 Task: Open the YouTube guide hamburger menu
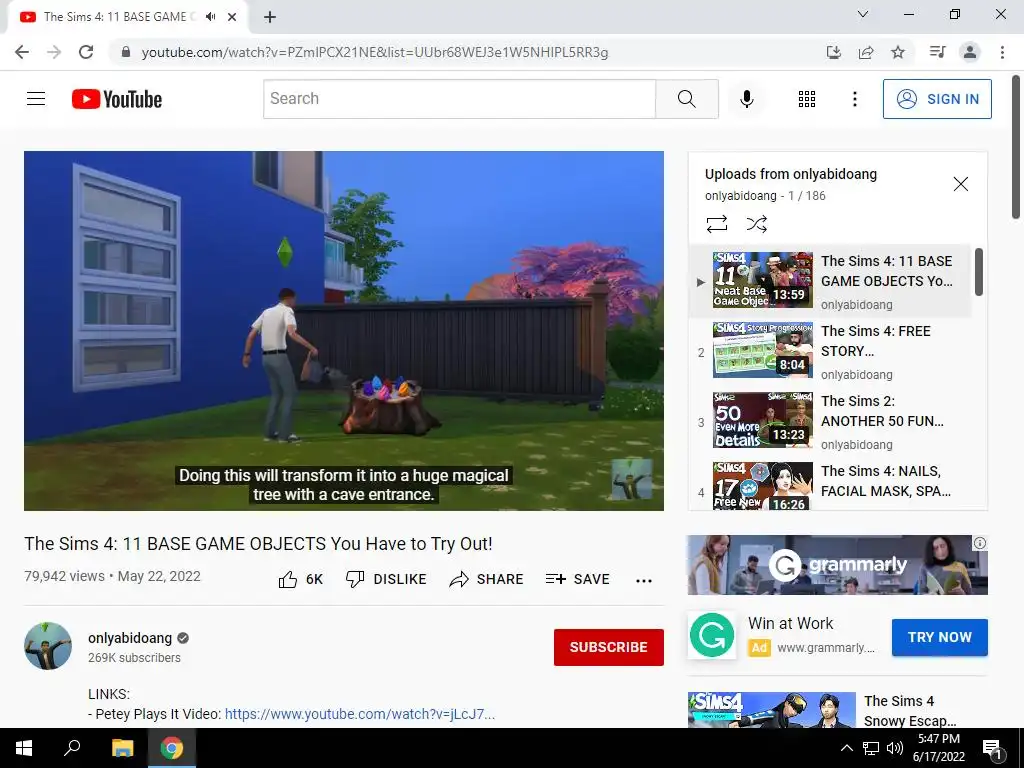(36, 99)
